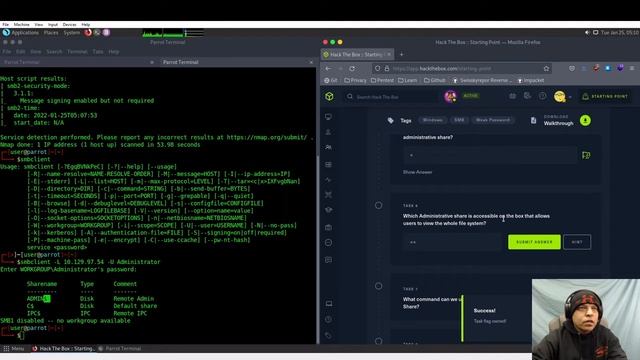Open the laptop icon near sidebar bottom
Image resolution: width=640 pixels, height=360 pixels.
[329, 304]
